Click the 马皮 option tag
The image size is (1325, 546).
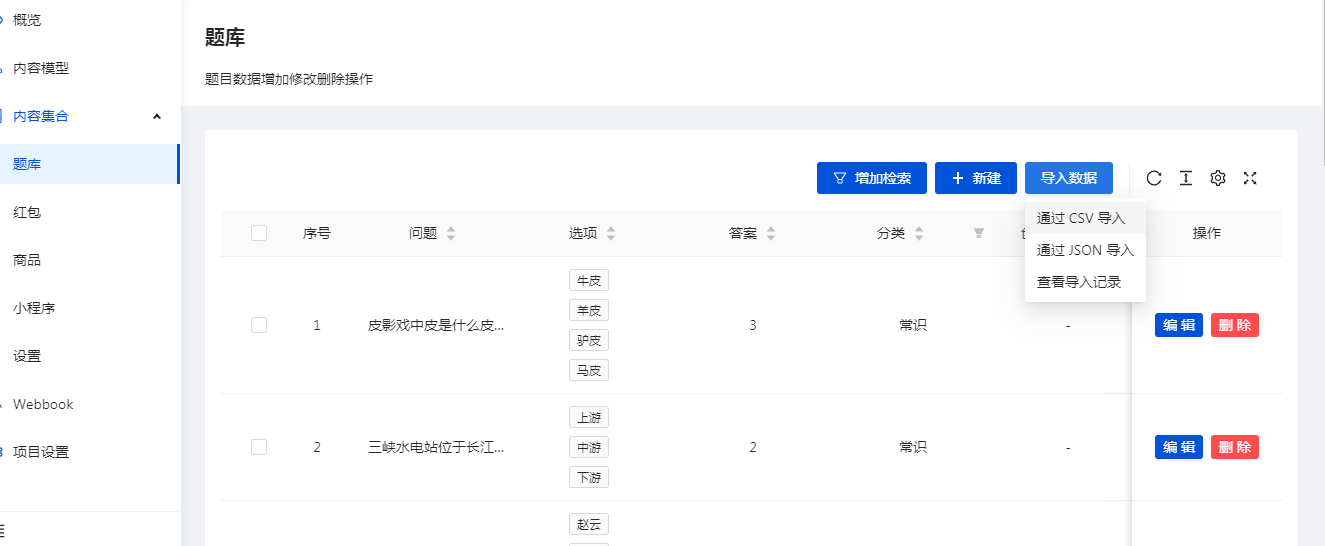[x=589, y=370]
